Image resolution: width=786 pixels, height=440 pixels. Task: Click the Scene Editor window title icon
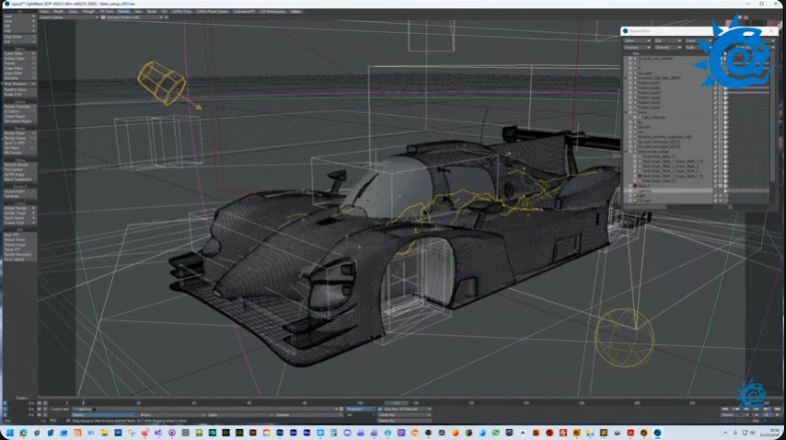tap(625, 31)
